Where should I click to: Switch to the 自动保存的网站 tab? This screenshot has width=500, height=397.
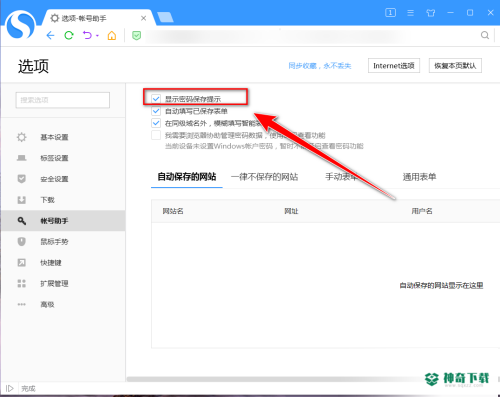coord(187,177)
